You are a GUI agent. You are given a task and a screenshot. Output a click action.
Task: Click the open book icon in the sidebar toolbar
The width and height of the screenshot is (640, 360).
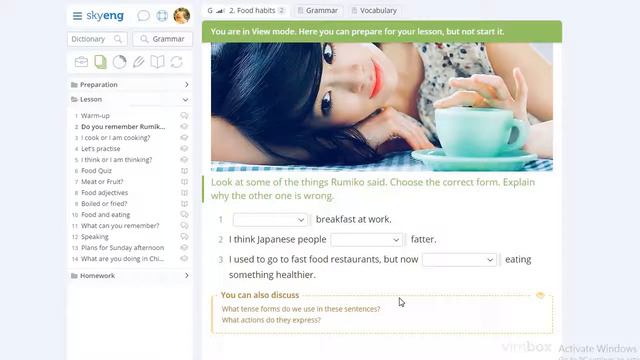(x=158, y=62)
